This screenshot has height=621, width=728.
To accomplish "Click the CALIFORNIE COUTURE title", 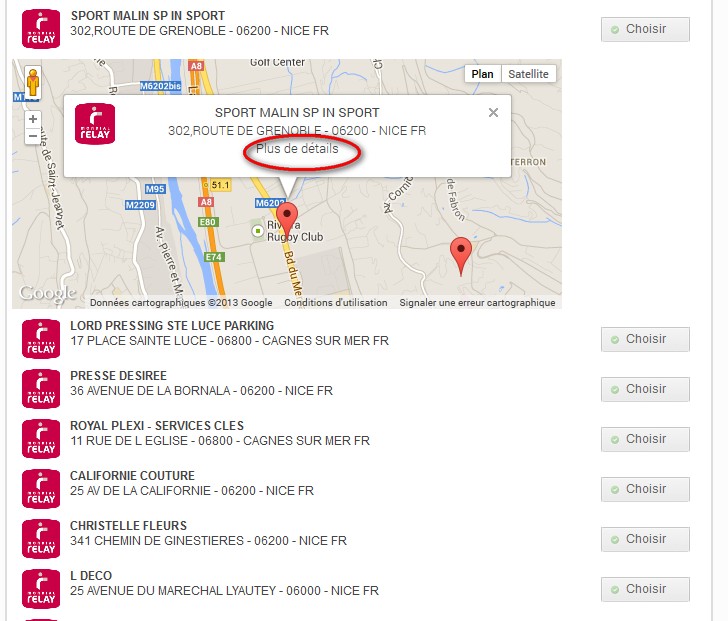I will pyautogui.click(x=132, y=476).
